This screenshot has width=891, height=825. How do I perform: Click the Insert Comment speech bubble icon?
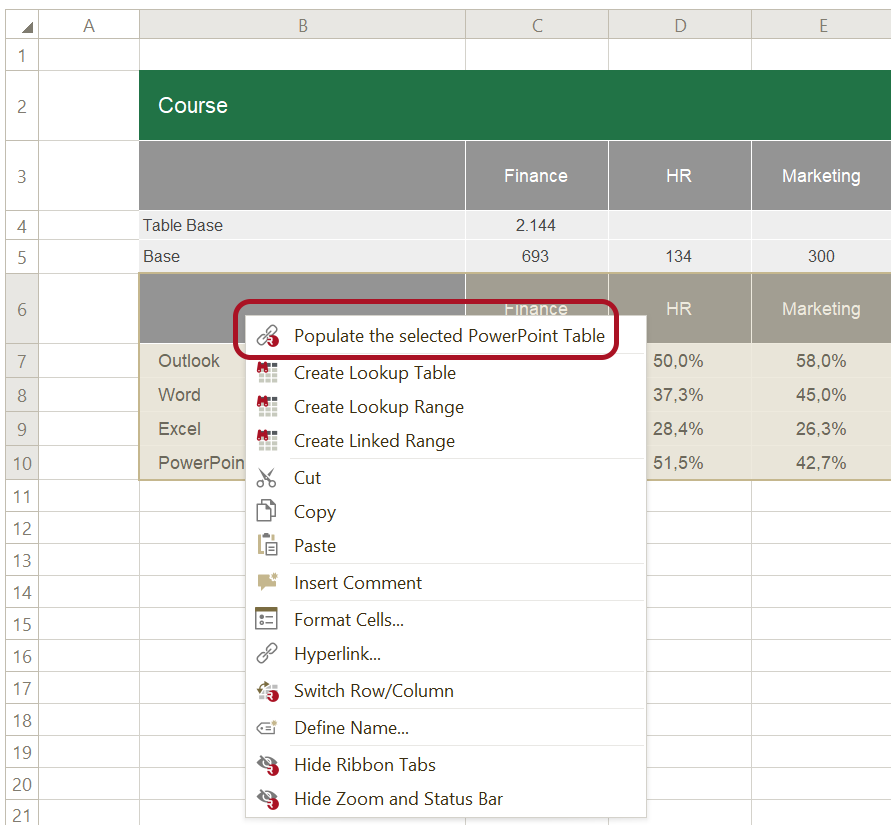point(267,583)
